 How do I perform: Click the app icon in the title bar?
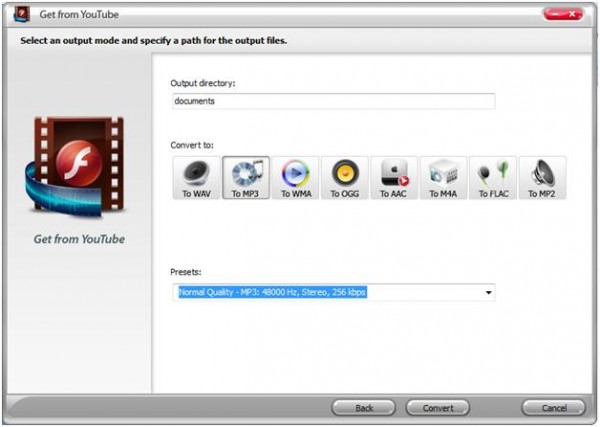(x=21, y=15)
